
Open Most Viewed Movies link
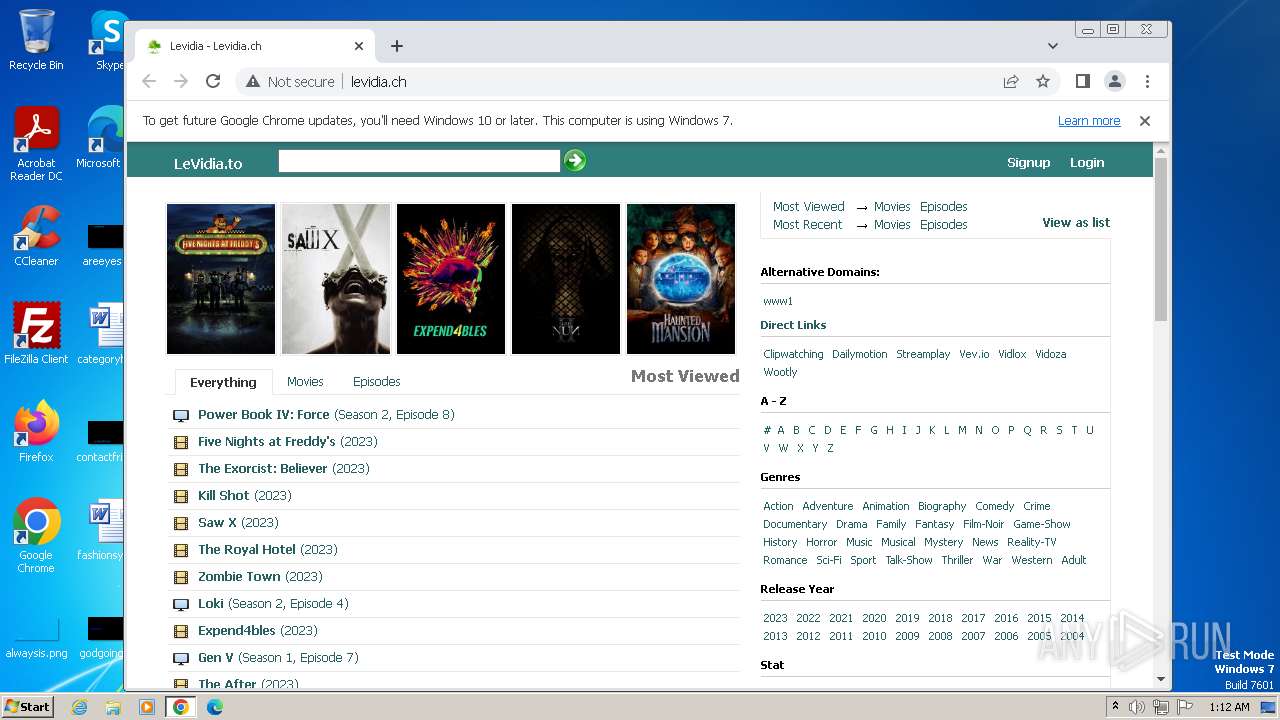click(x=892, y=207)
